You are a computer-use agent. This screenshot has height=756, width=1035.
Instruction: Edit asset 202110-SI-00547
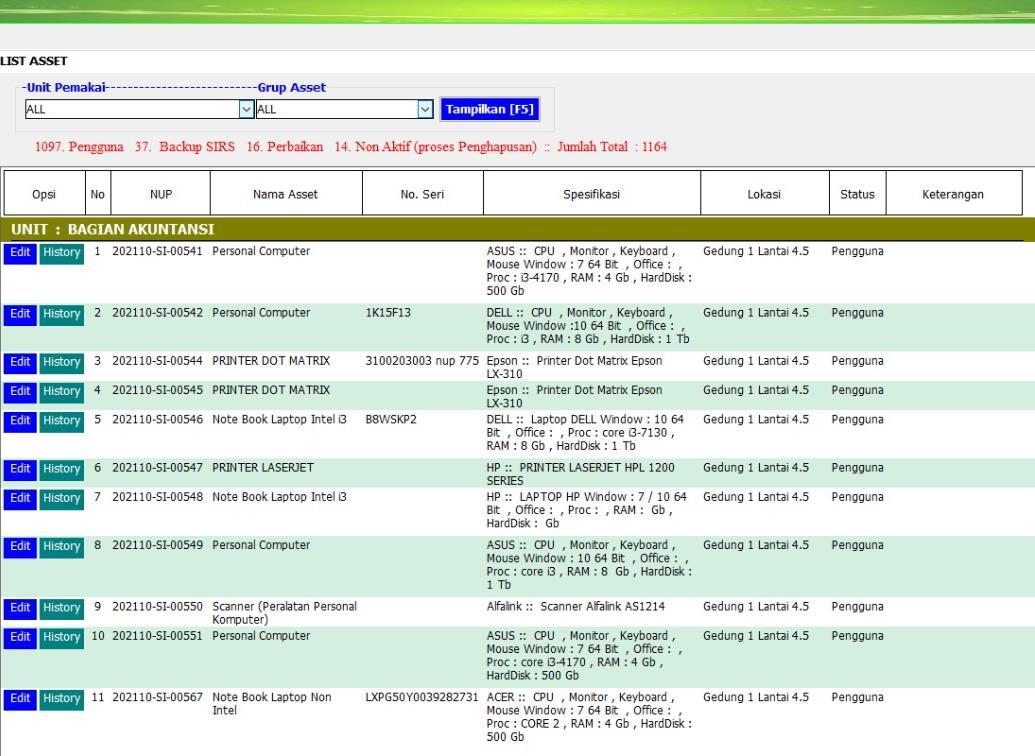point(20,469)
